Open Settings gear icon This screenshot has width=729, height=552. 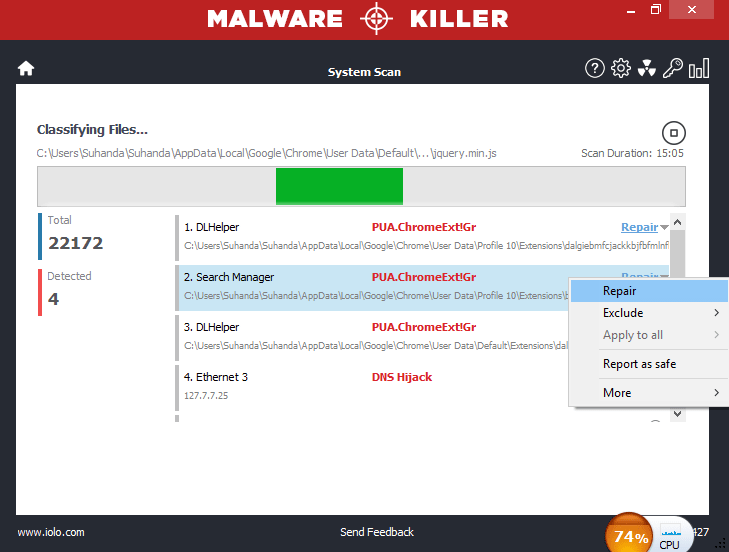click(x=621, y=68)
